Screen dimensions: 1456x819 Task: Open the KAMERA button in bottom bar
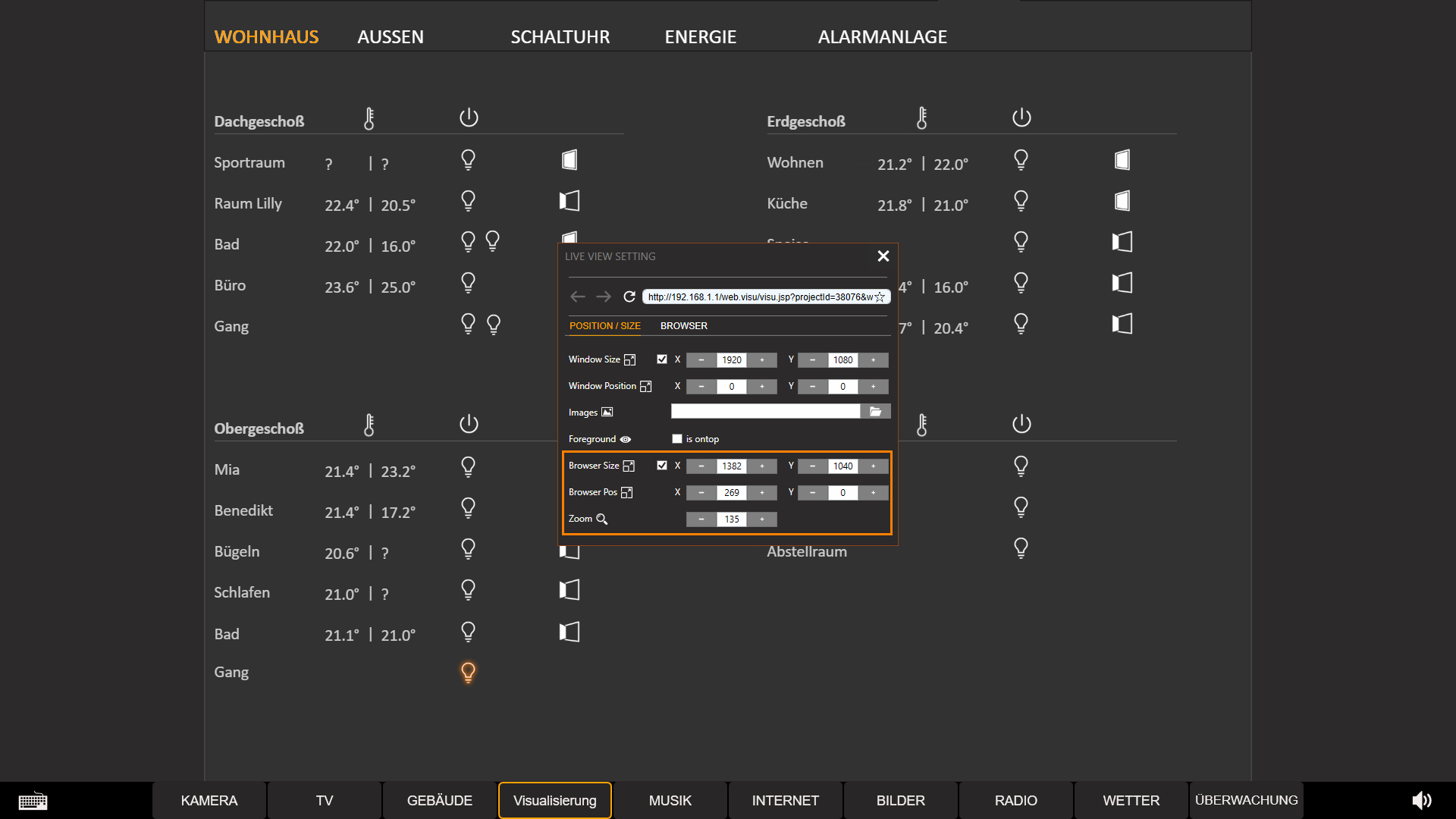[209, 801]
